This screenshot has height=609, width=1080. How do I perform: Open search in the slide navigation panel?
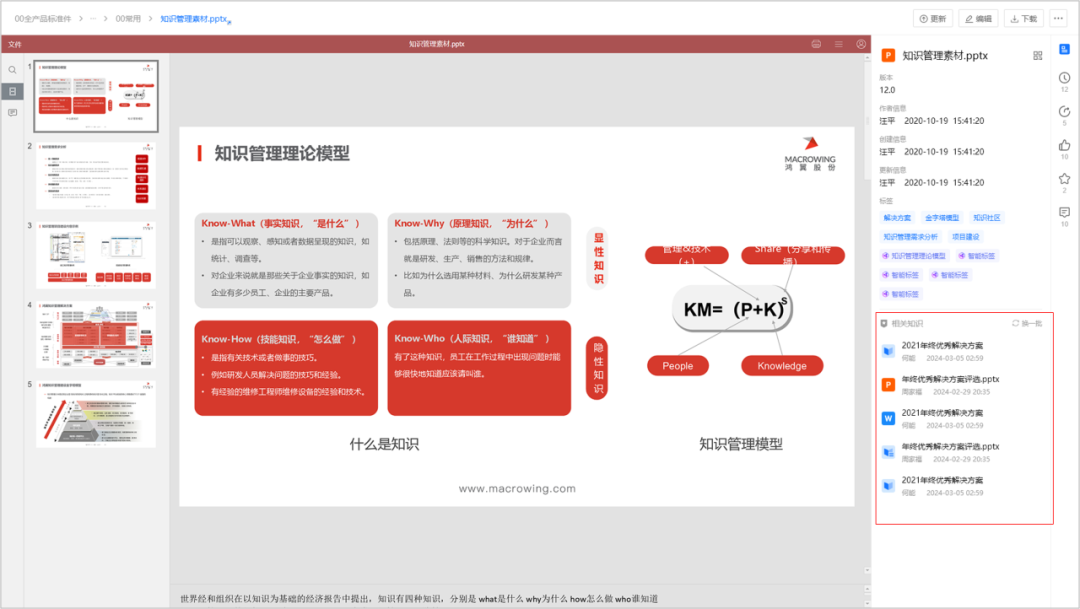click(12, 69)
